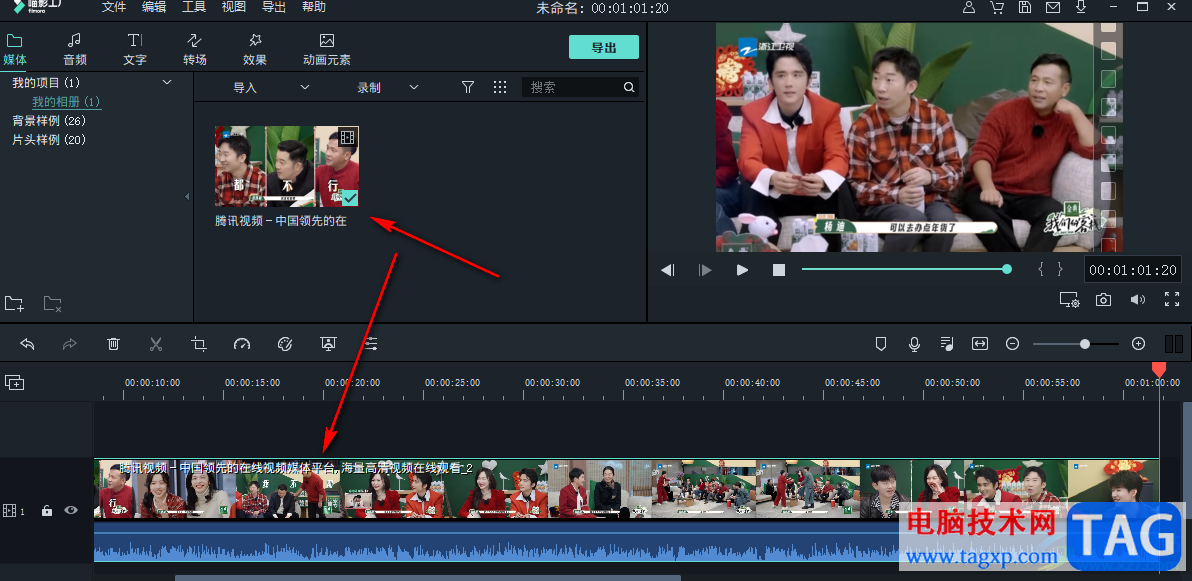Select 片头样例 (20) folder

click(49, 140)
